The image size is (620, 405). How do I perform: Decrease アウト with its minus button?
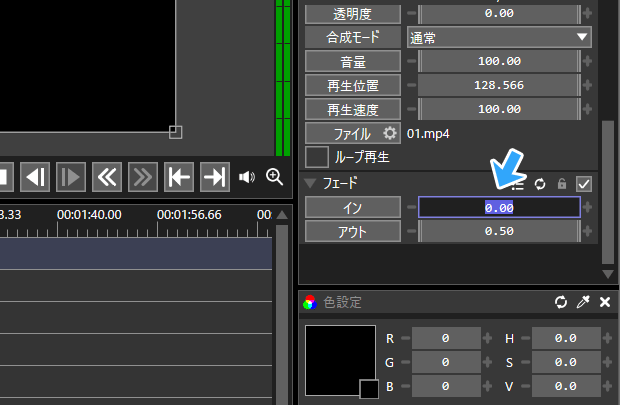411,231
